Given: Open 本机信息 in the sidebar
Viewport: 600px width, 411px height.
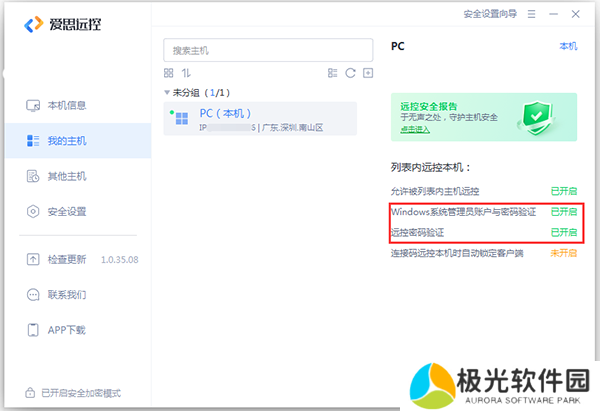Looking at the screenshot, I should coord(67,105).
